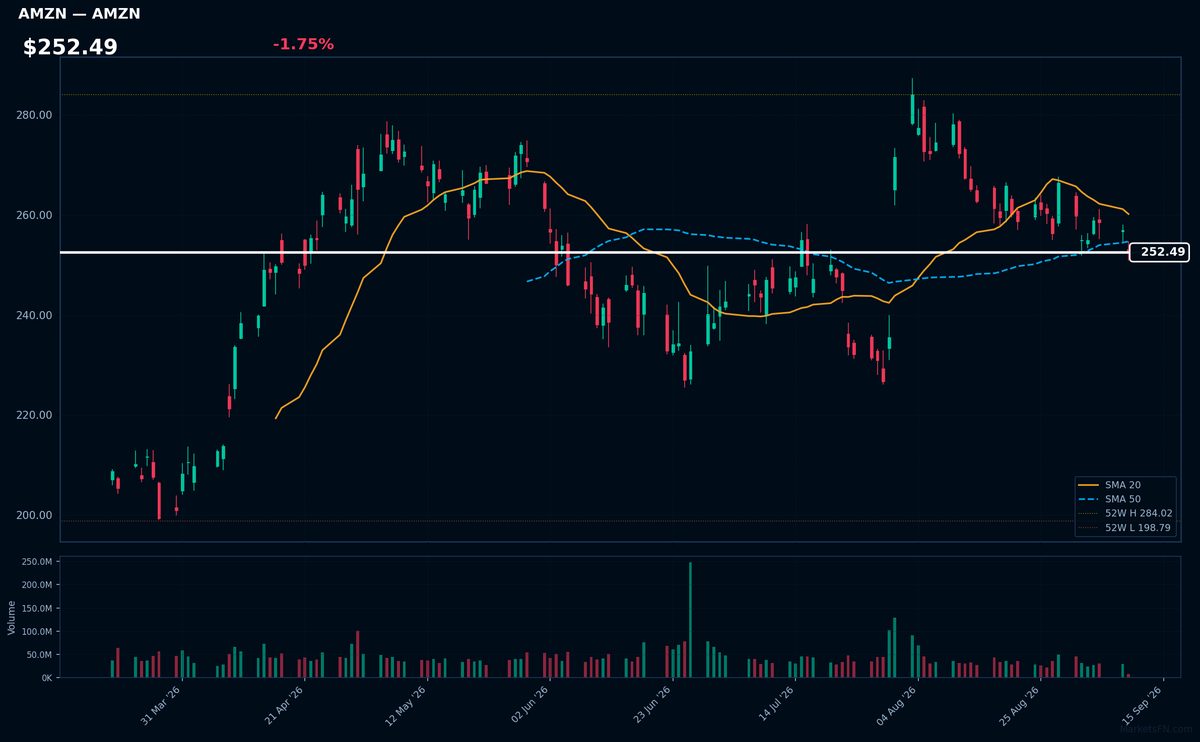Click the 250.0M volume axis label
Viewport: 1200px width, 742px height.
pyautogui.click(x=36, y=562)
